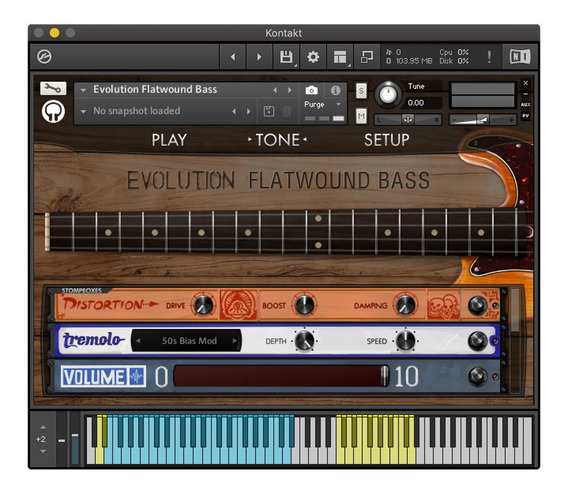Close the instrument with X icon

(526, 83)
